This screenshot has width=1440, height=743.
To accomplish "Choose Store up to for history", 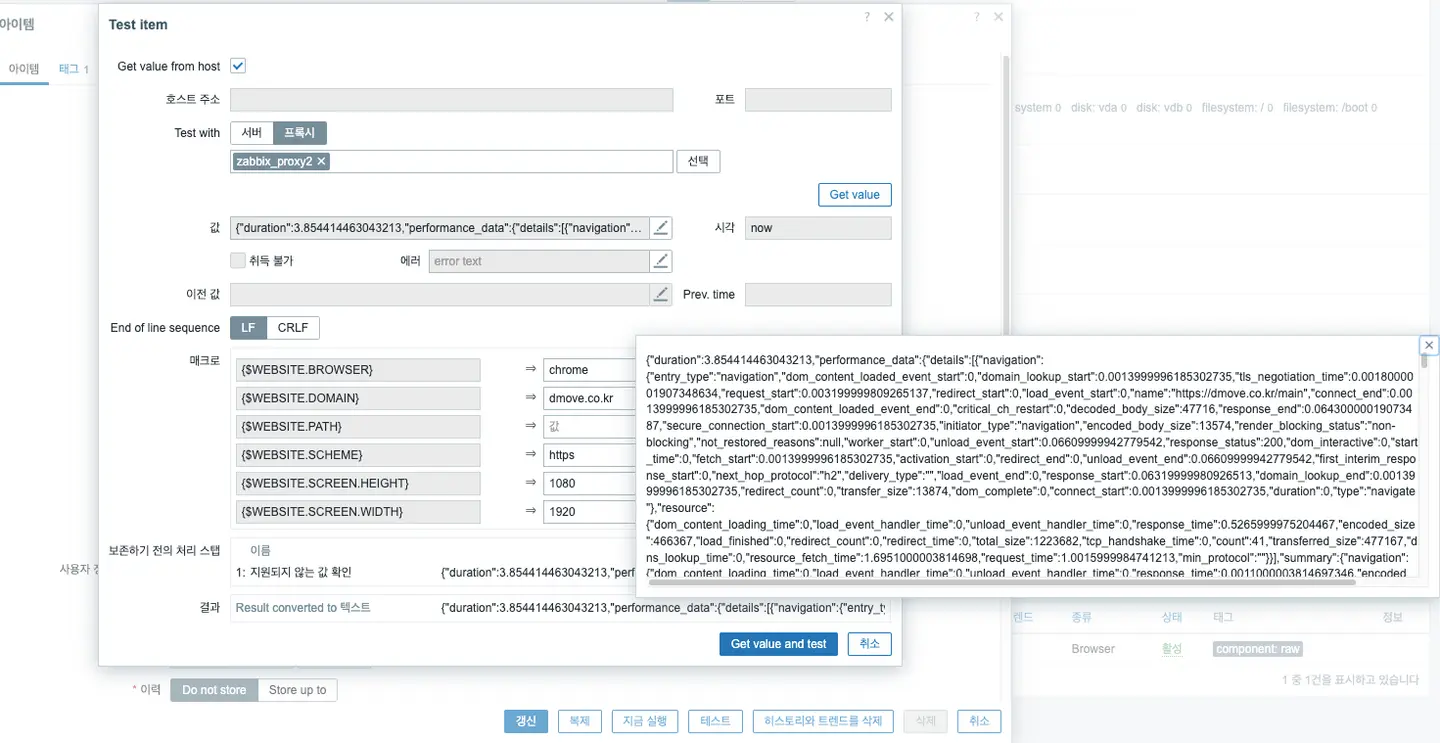I will tap(297, 689).
